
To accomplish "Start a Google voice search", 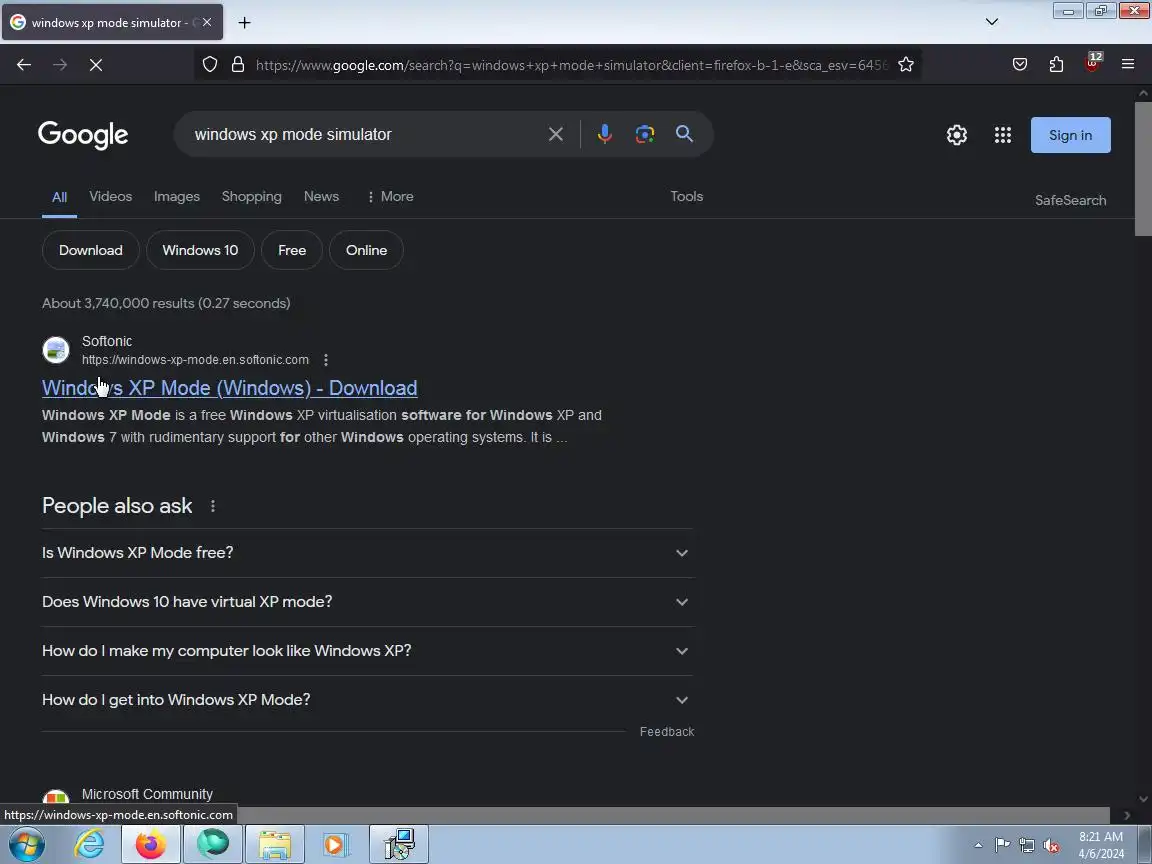I will click(605, 134).
